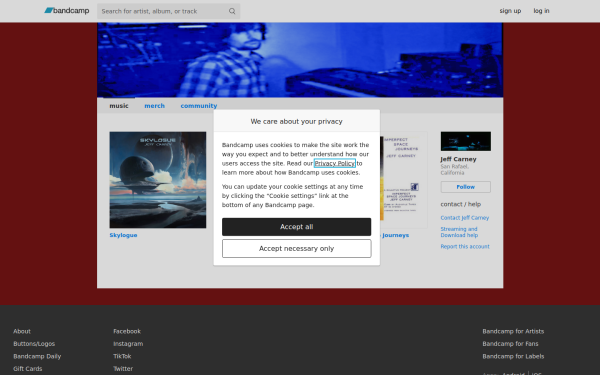Follow Jeff Carney
The width and height of the screenshot is (600, 375).
click(x=466, y=187)
